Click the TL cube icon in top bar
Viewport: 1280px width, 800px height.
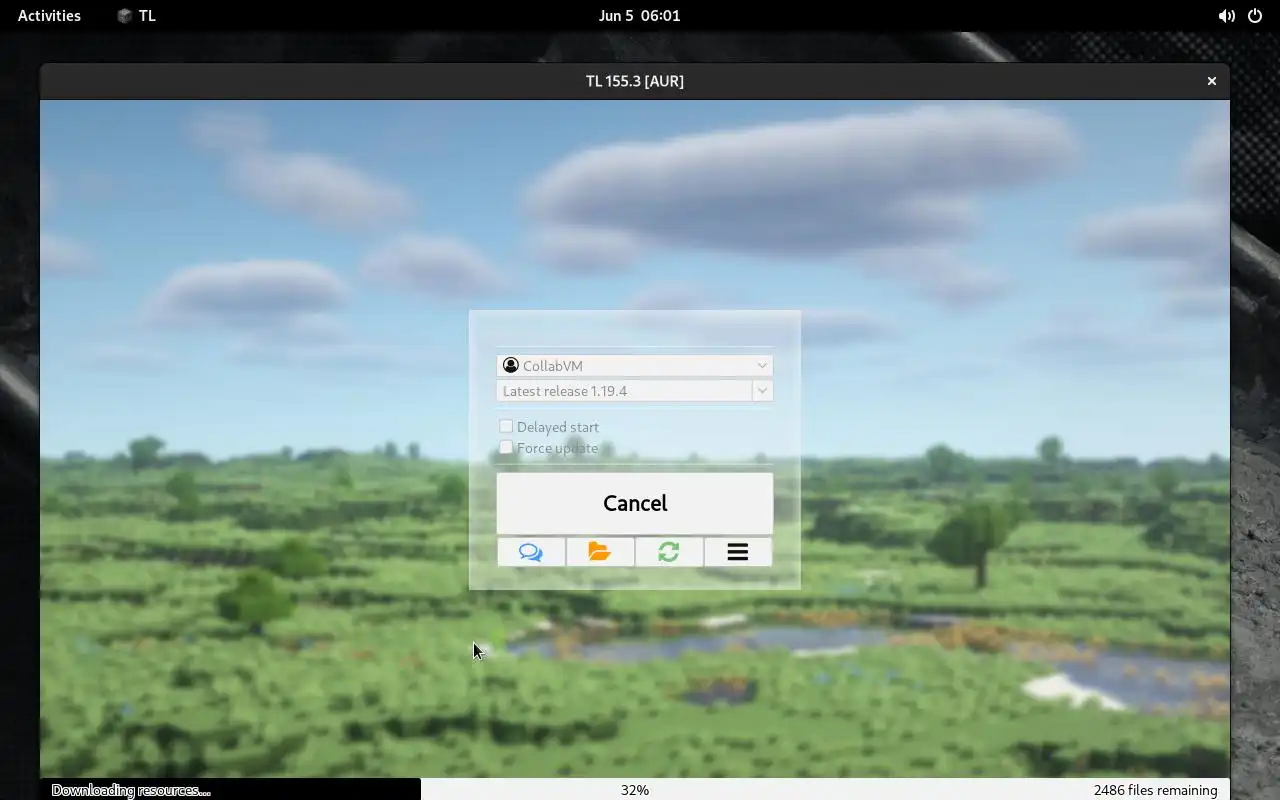(125, 16)
